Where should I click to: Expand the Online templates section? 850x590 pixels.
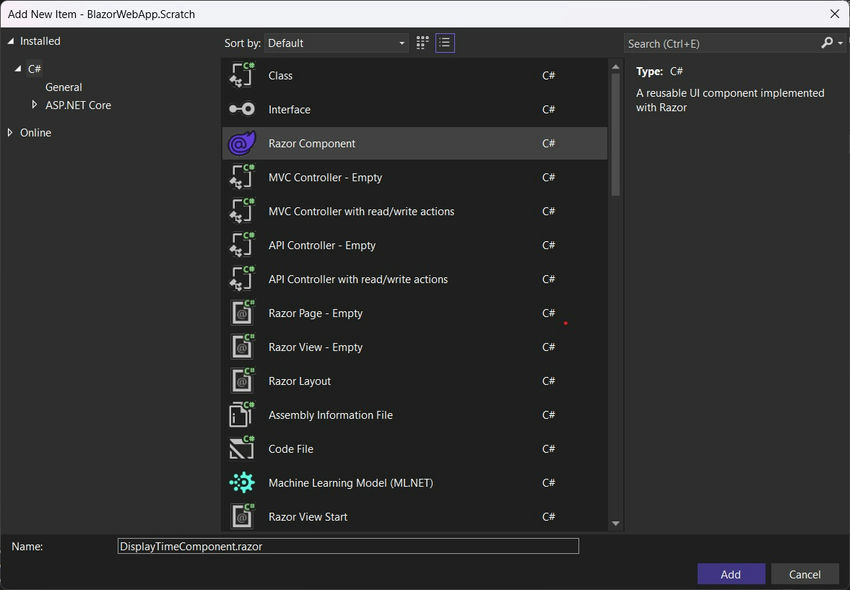(10, 132)
